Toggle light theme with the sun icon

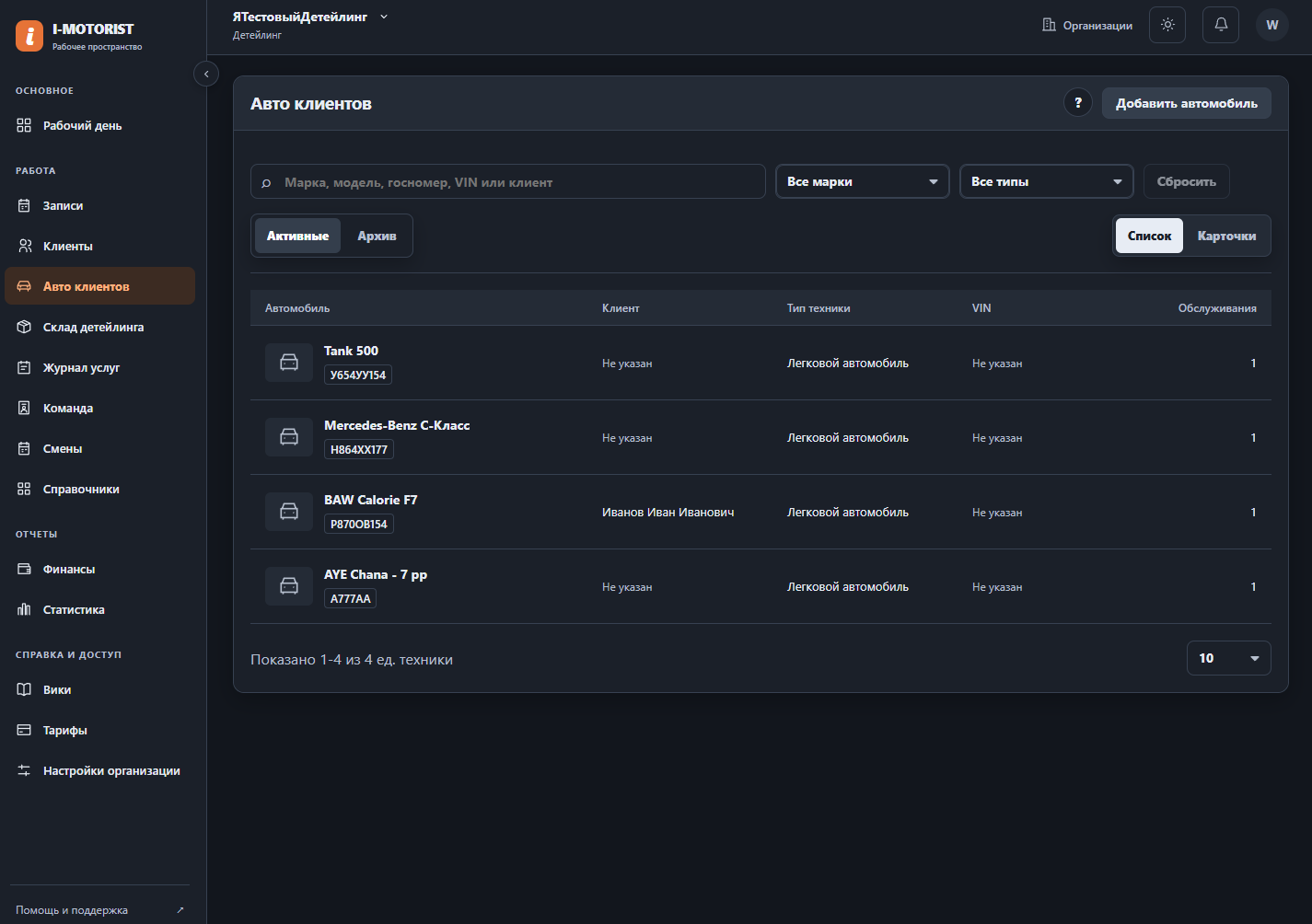[1167, 25]
